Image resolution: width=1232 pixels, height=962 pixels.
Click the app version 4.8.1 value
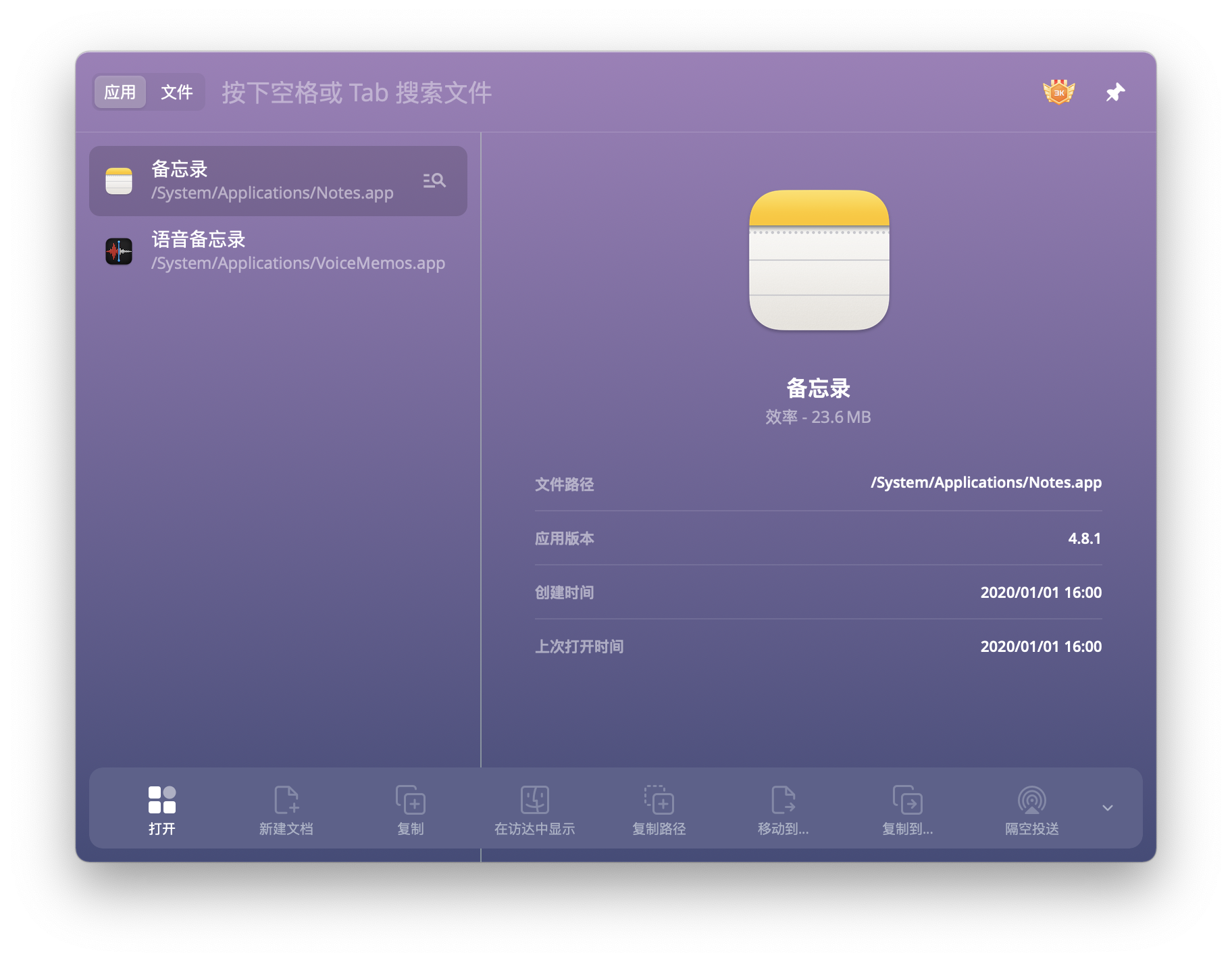[x=1085, y=538]
